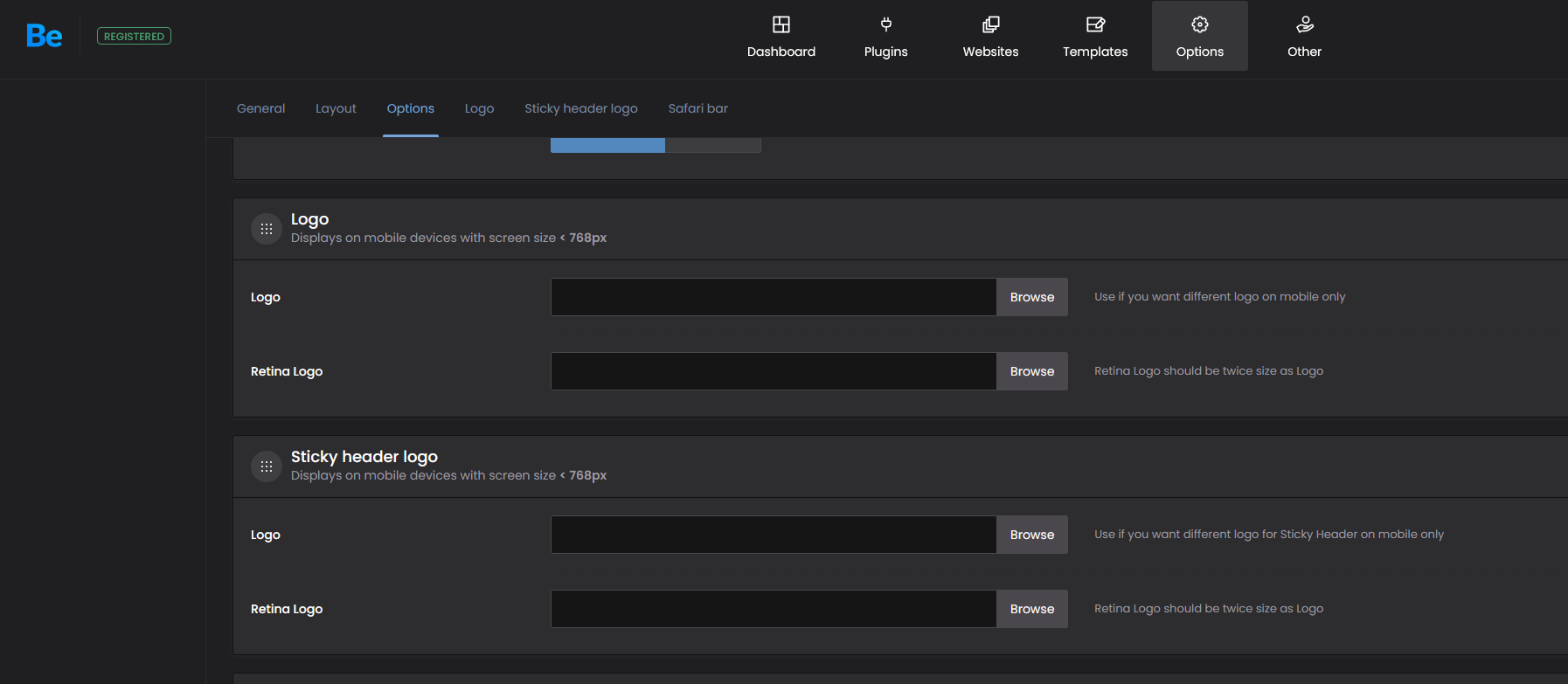Browse for the mobile Logo image

[x=1032, y=297]
